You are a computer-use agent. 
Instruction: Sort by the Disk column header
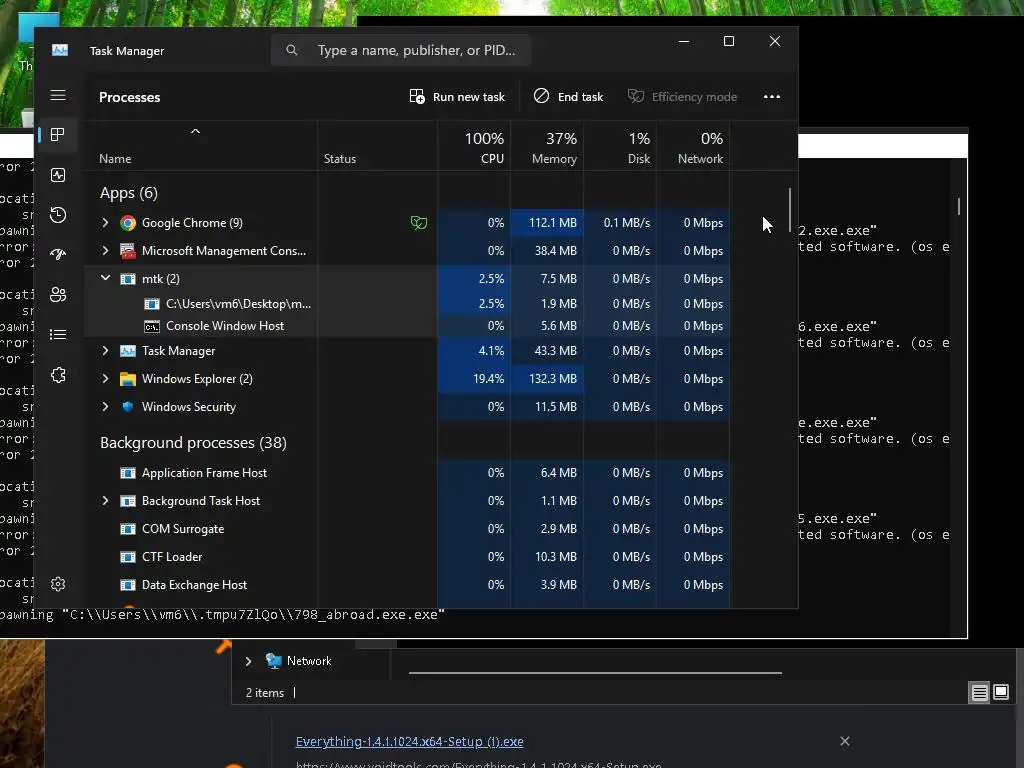[x=620, y=148]
